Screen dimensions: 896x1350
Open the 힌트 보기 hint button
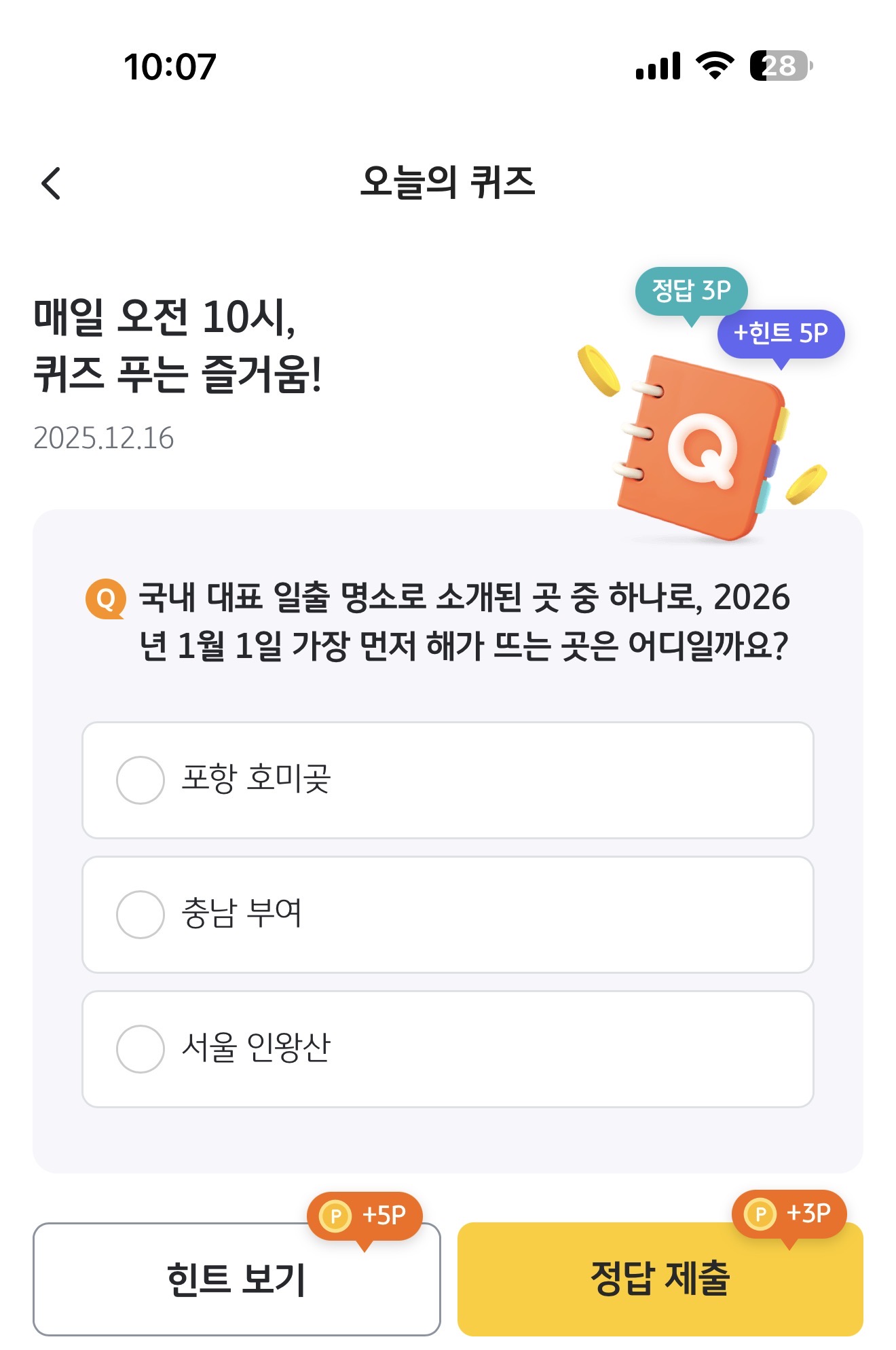(237, 1279)
